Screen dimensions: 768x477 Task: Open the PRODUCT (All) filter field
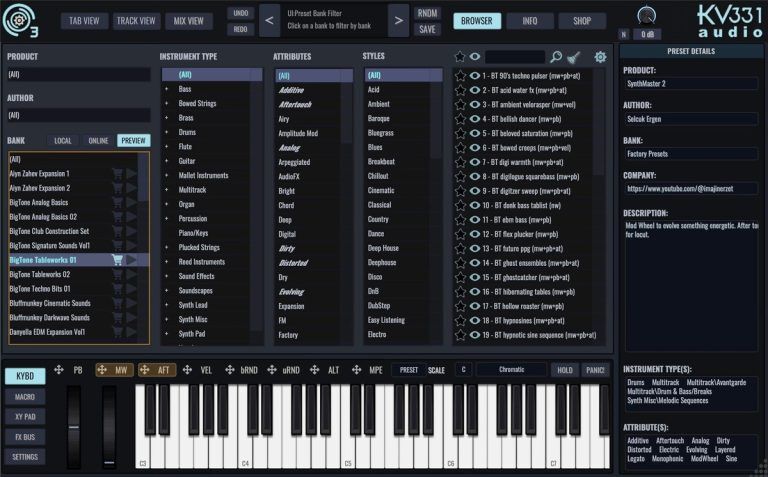click(78, 74)
